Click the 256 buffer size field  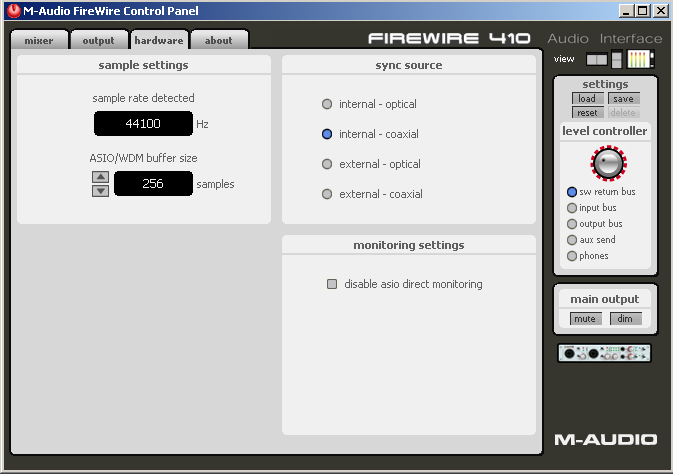[153, 183]
